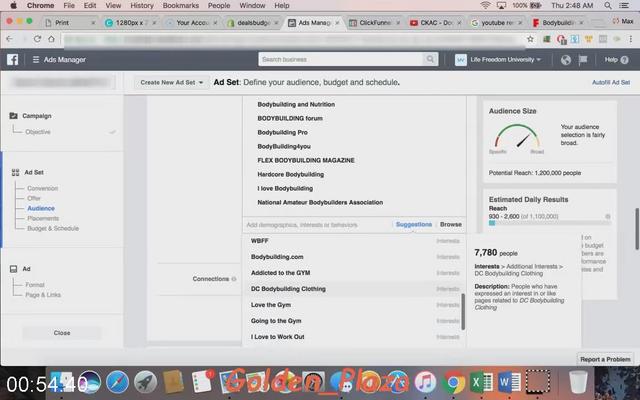
Task: Open Life Freedom University account dropdown
Action: point(499,60)
